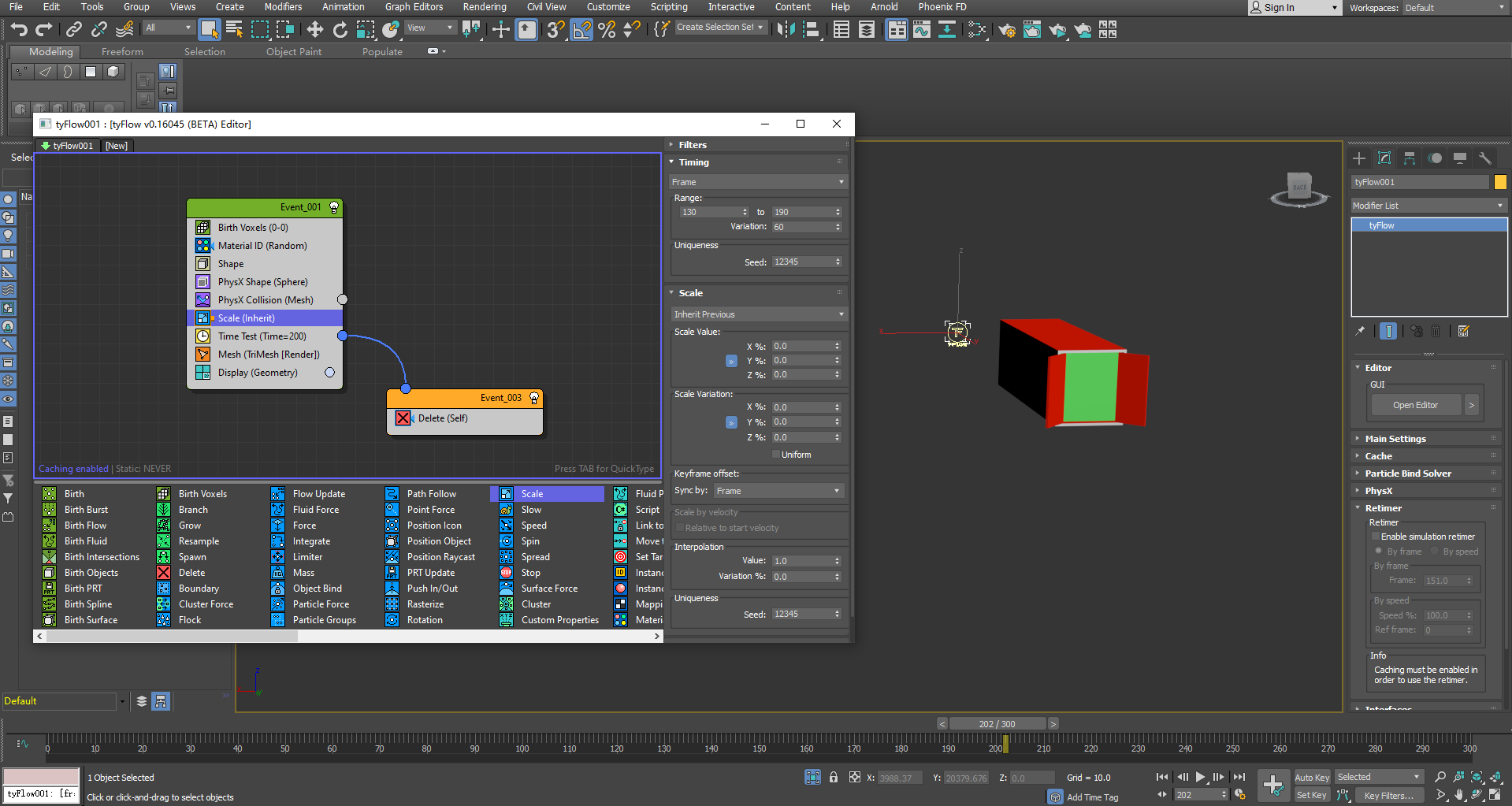Jump to the start frame of the timeline
1512x806 pixels.
tap(1162, 777)
